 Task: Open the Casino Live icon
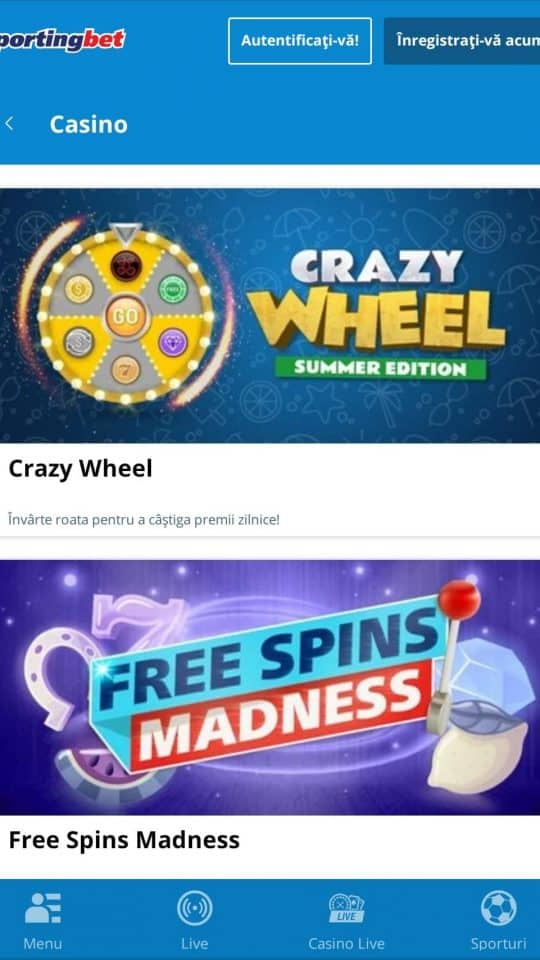(x=347, y=908)
